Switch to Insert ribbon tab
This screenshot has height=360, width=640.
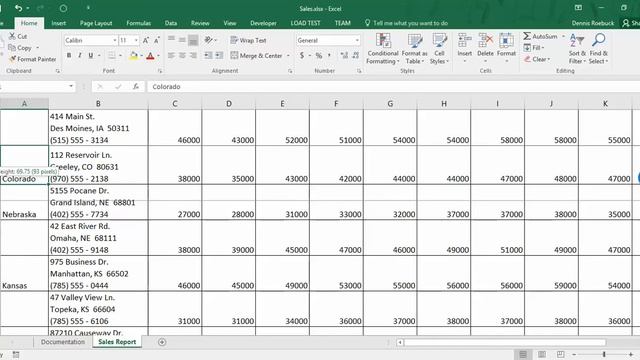59,23
